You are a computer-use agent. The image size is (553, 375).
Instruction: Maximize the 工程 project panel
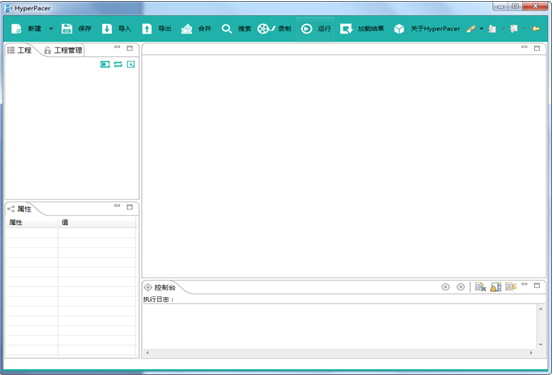(130, 48)
